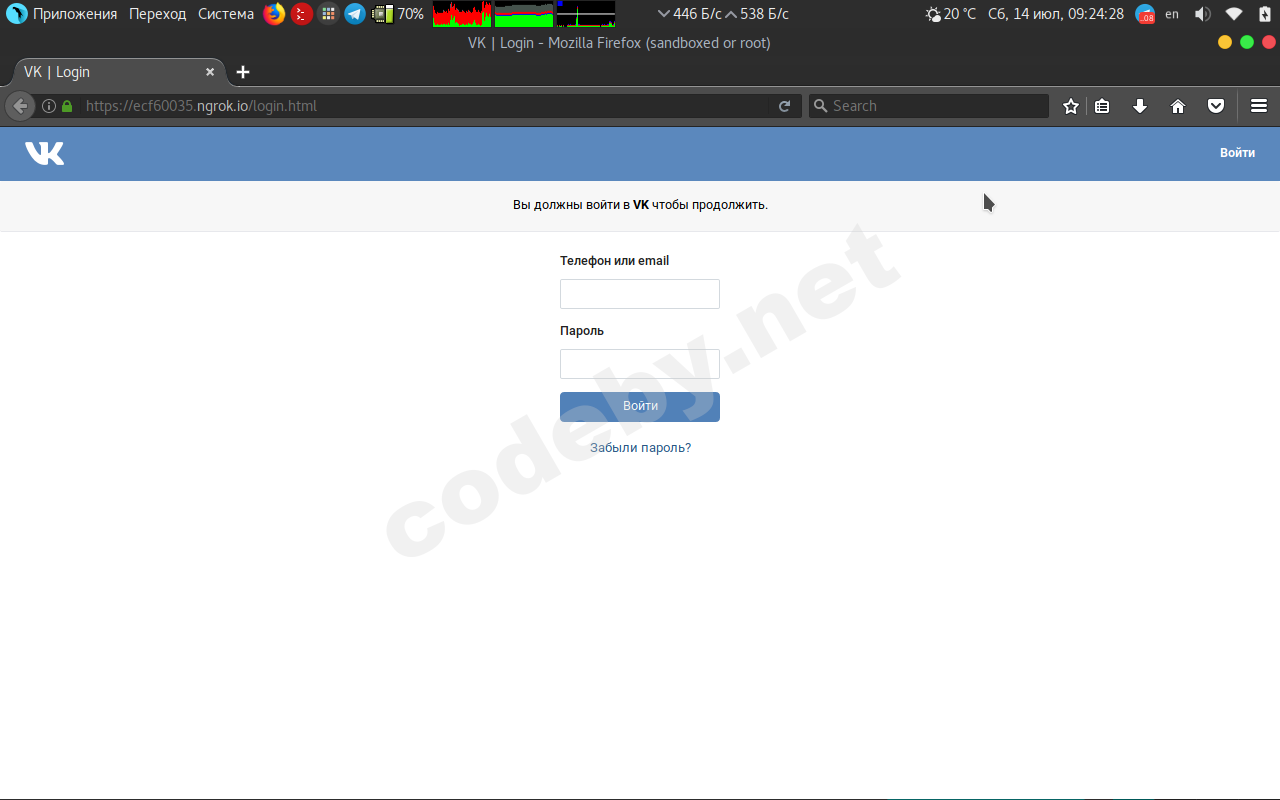Open the Забыли пароль? link
Viewport: 1280px width, 800px height.
(640, 448)
